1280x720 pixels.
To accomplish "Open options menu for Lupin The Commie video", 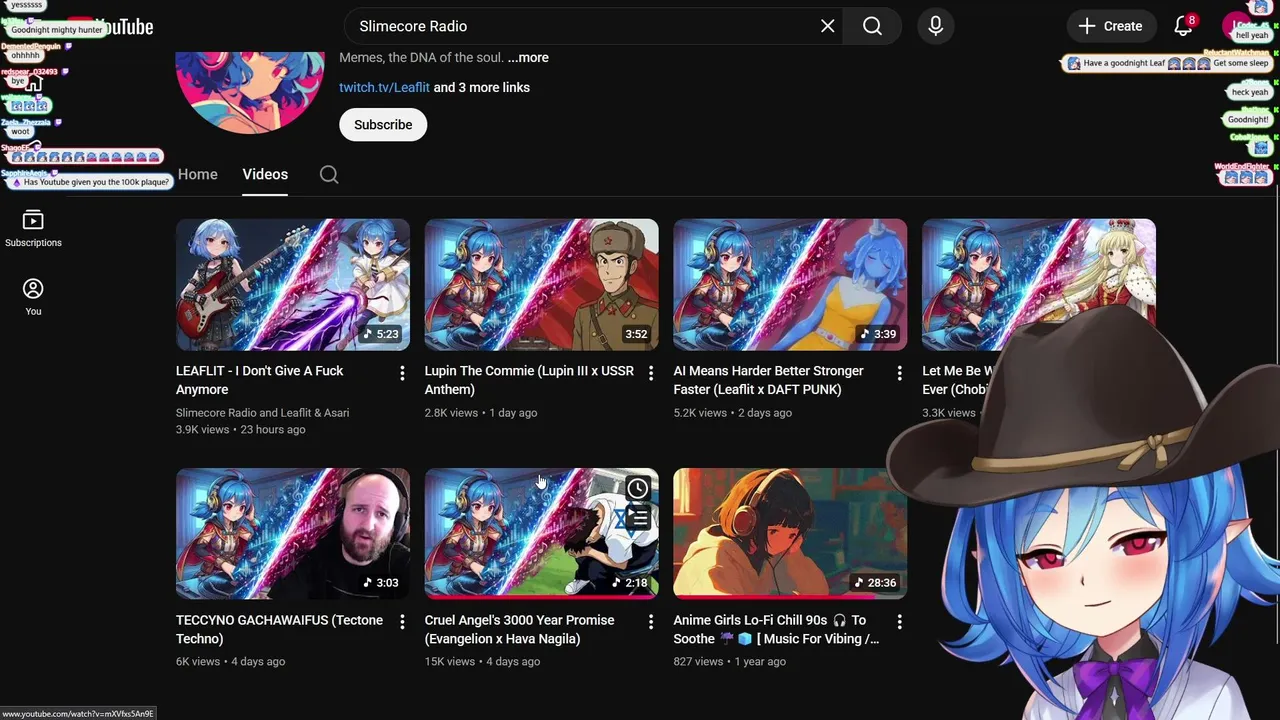I will point(651,373).
